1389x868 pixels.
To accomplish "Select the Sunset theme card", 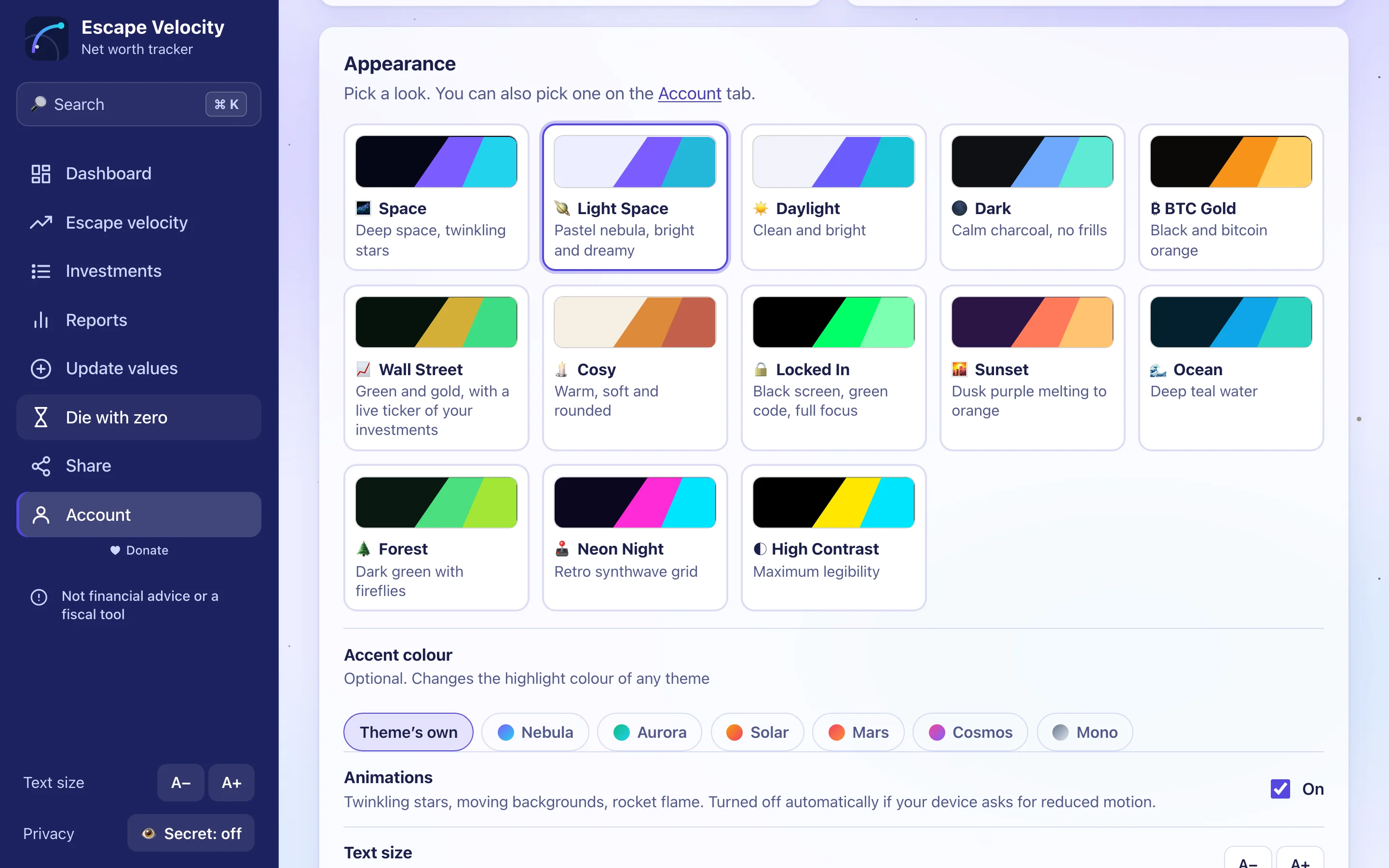I will tap(1032, 368).
